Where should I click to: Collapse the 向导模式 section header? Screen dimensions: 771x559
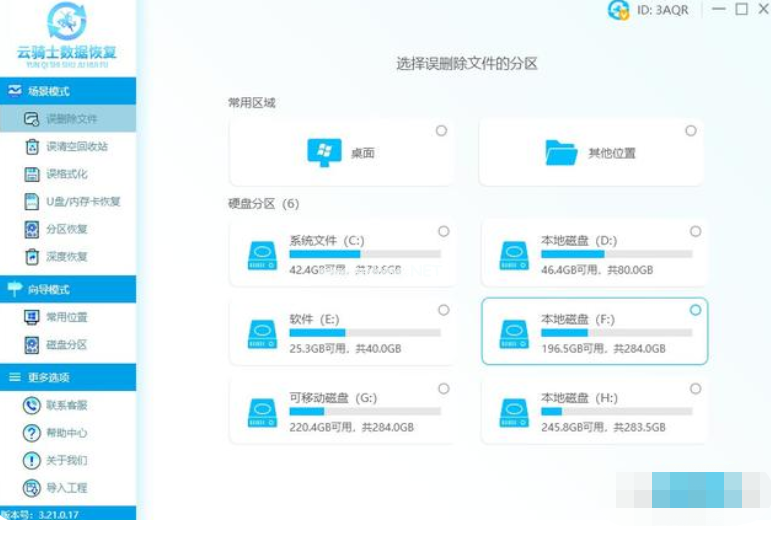point(67,290)
